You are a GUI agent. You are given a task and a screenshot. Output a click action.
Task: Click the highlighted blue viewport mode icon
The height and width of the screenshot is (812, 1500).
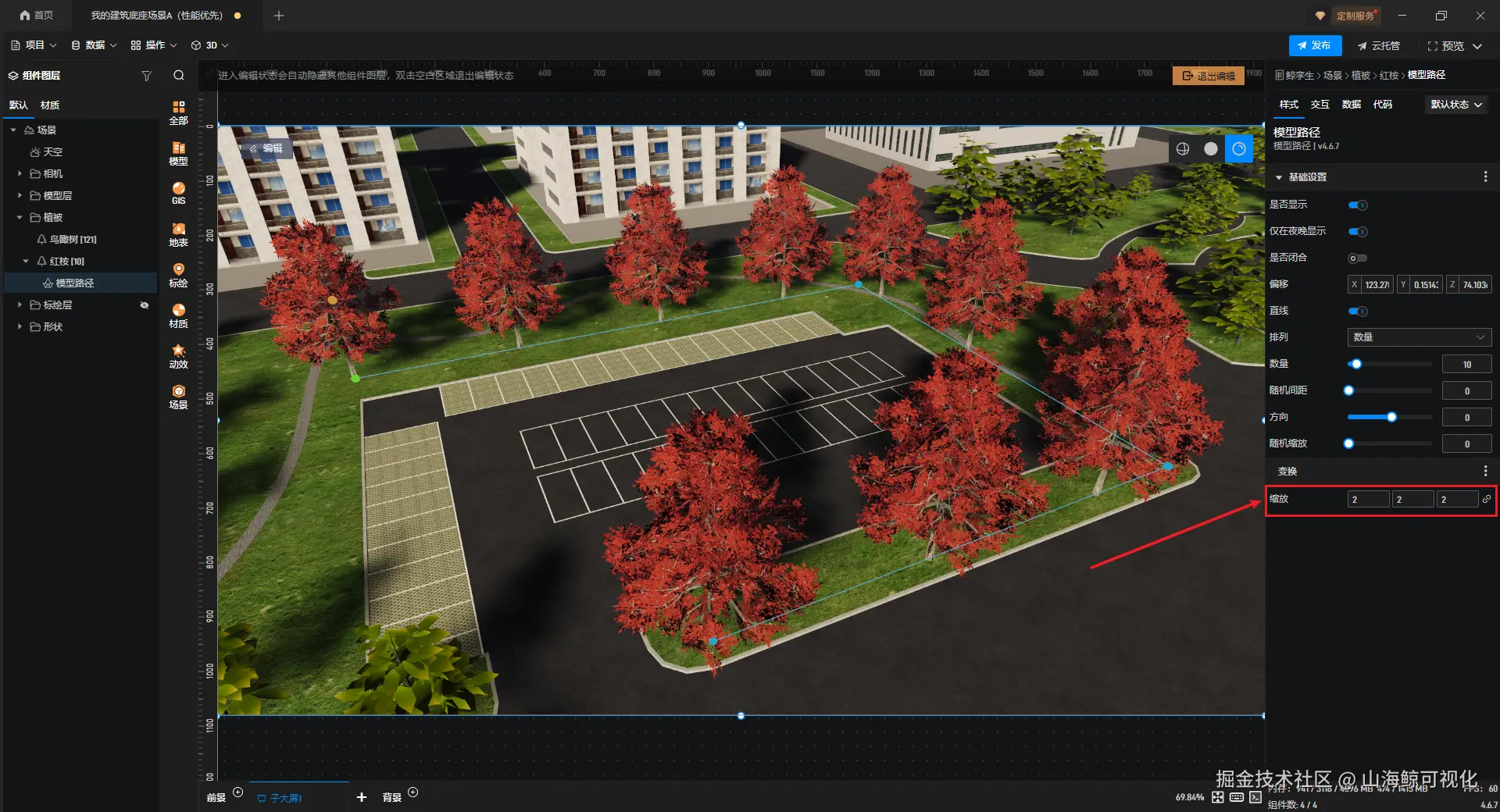[1239, 148]
